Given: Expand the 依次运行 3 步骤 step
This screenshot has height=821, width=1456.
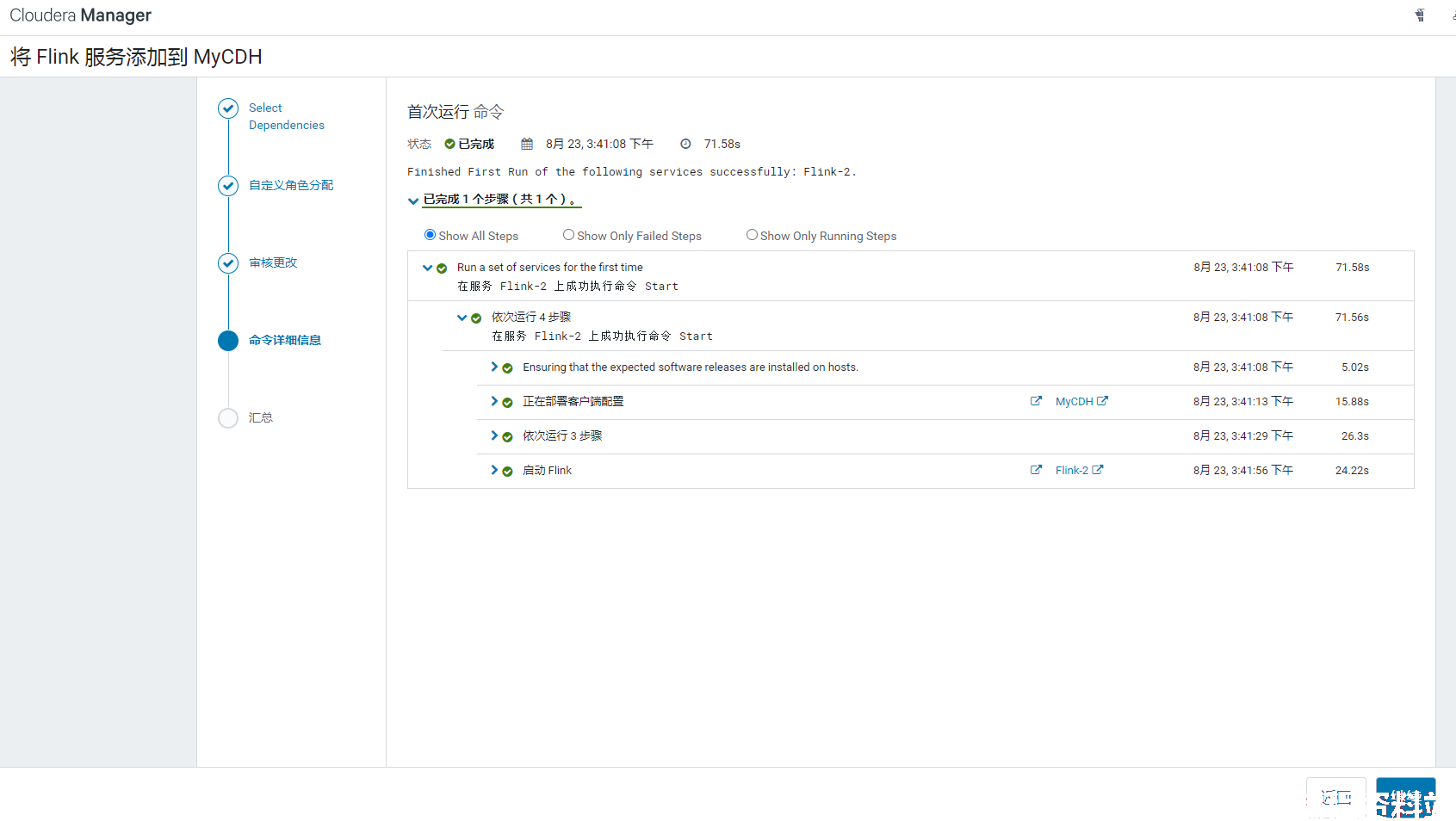Looking at the screenshot, I should tap(494, 435).
